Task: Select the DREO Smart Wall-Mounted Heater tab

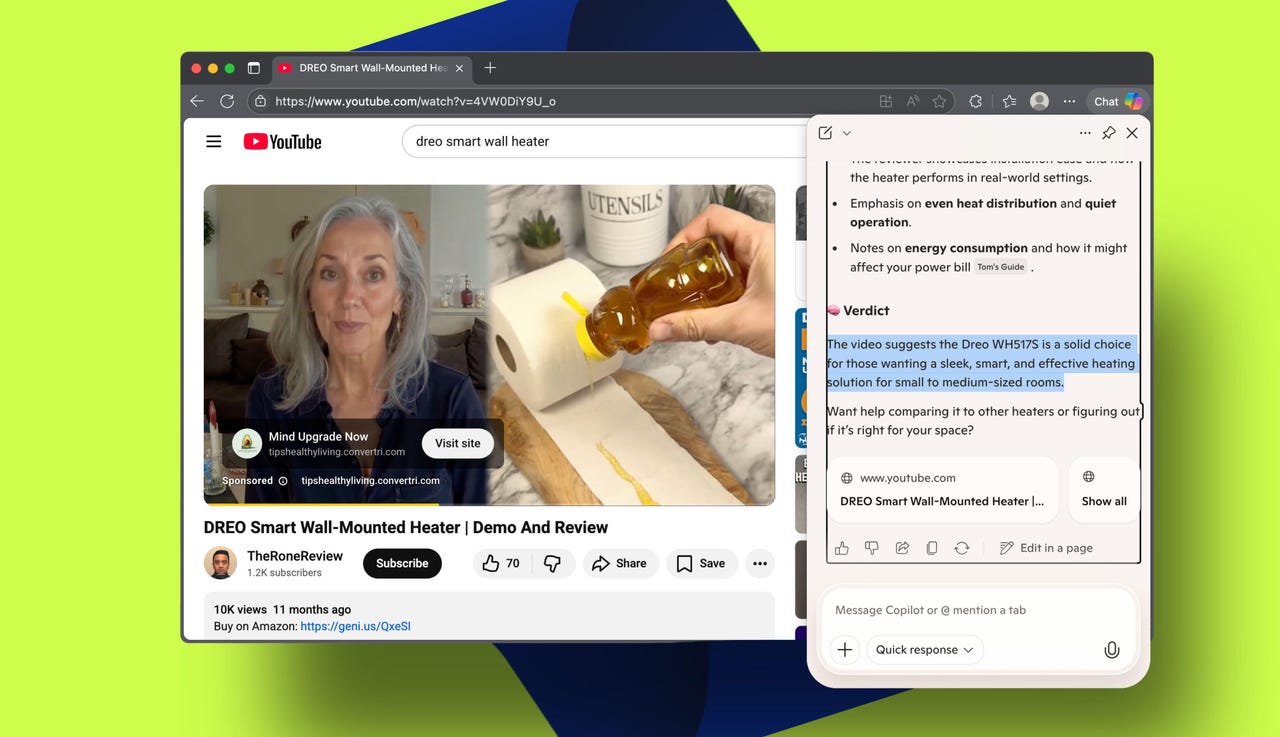Action: tap(365, 68)
